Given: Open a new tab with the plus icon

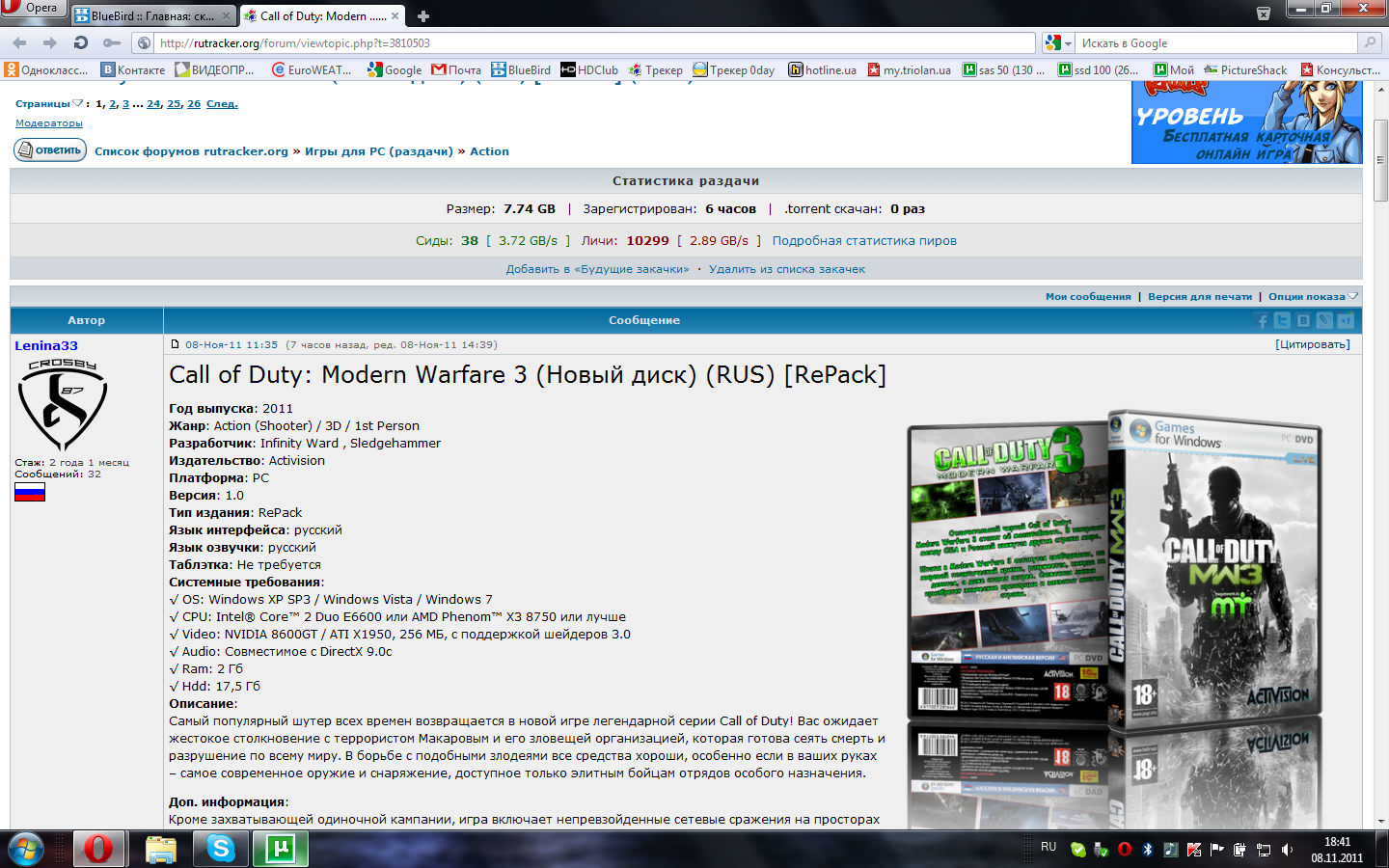Looking at the screenshot, I should (422, 15).
